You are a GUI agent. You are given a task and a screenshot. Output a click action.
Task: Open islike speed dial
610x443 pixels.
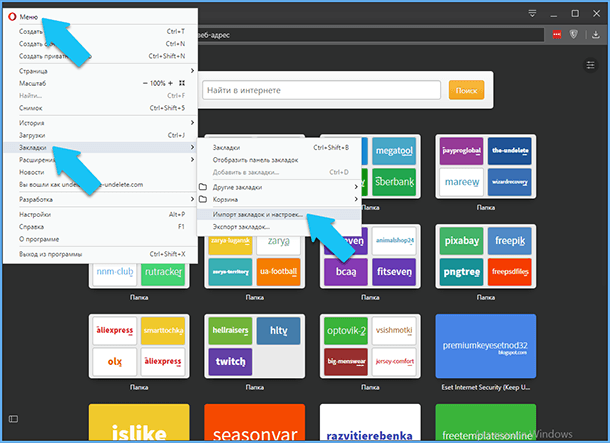click(x=139, y=422)
